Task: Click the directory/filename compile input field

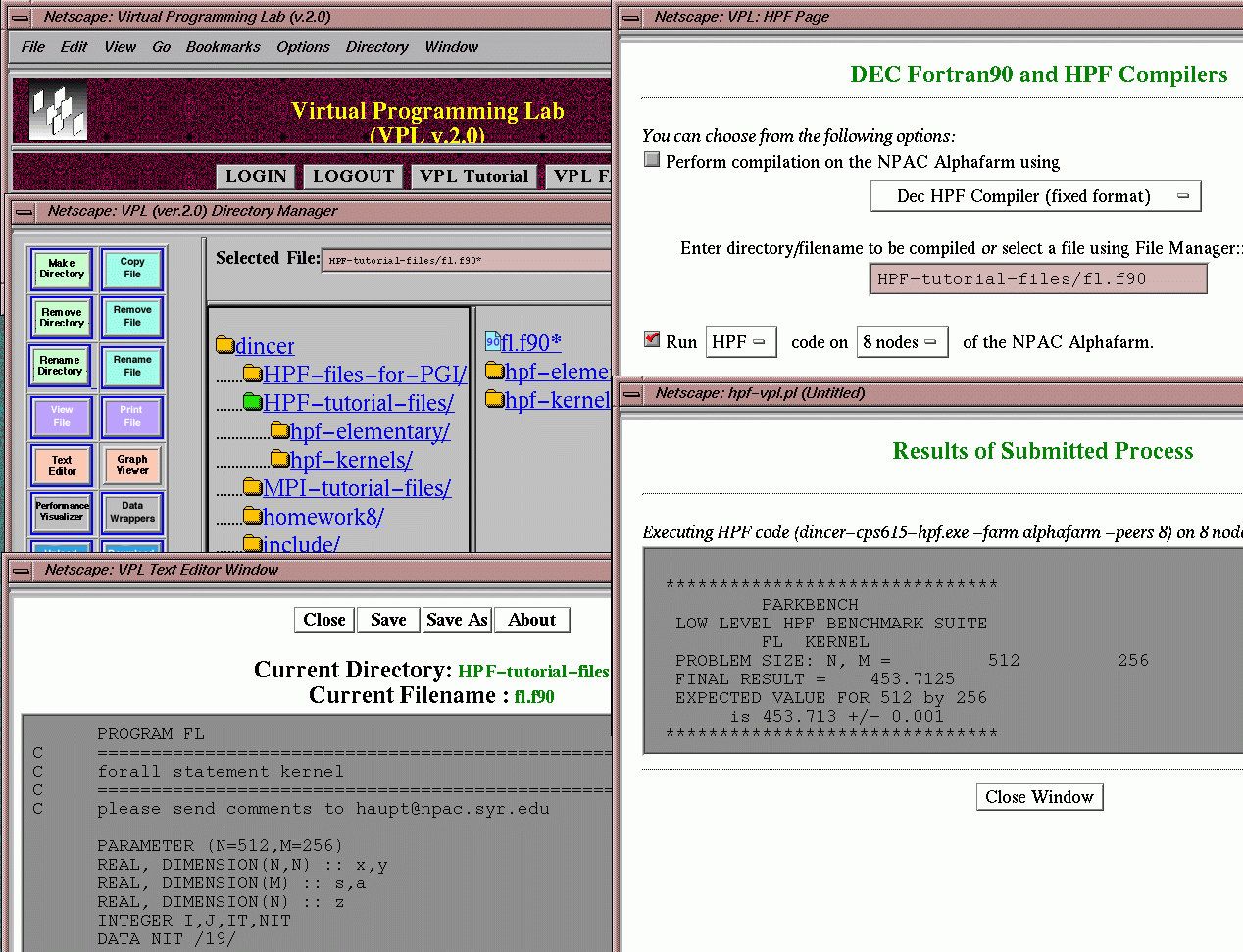Action: click(x=1038, y=278)
